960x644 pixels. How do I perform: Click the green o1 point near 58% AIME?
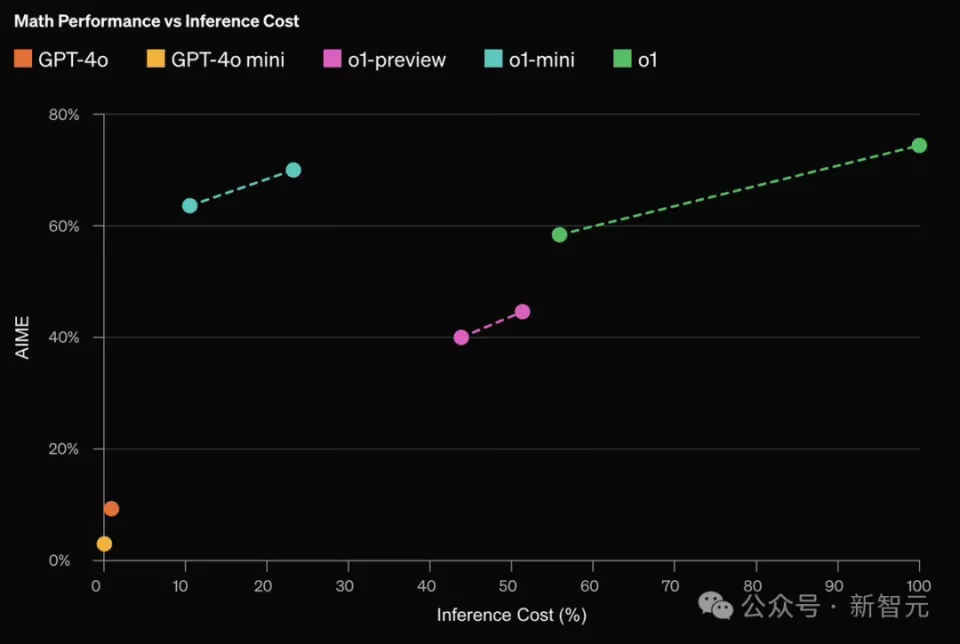559,235
